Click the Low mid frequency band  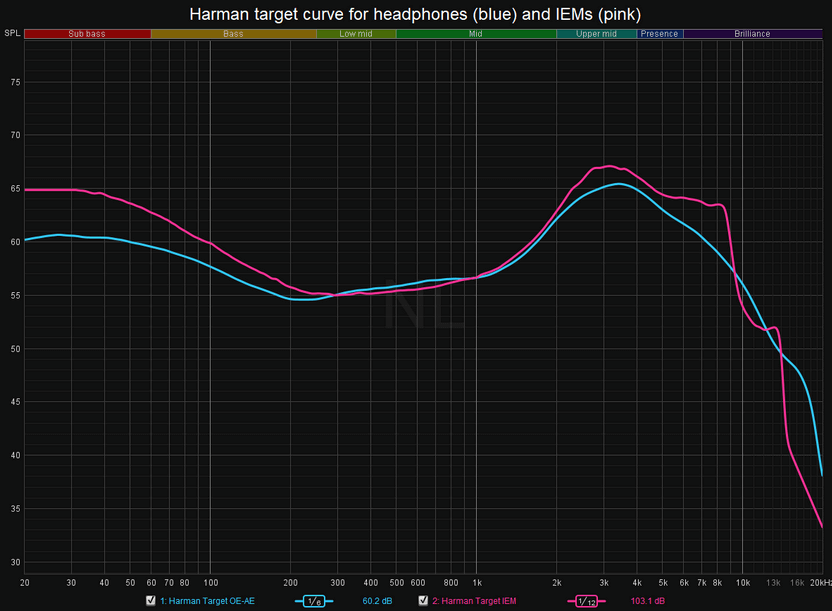pos(356,33)
